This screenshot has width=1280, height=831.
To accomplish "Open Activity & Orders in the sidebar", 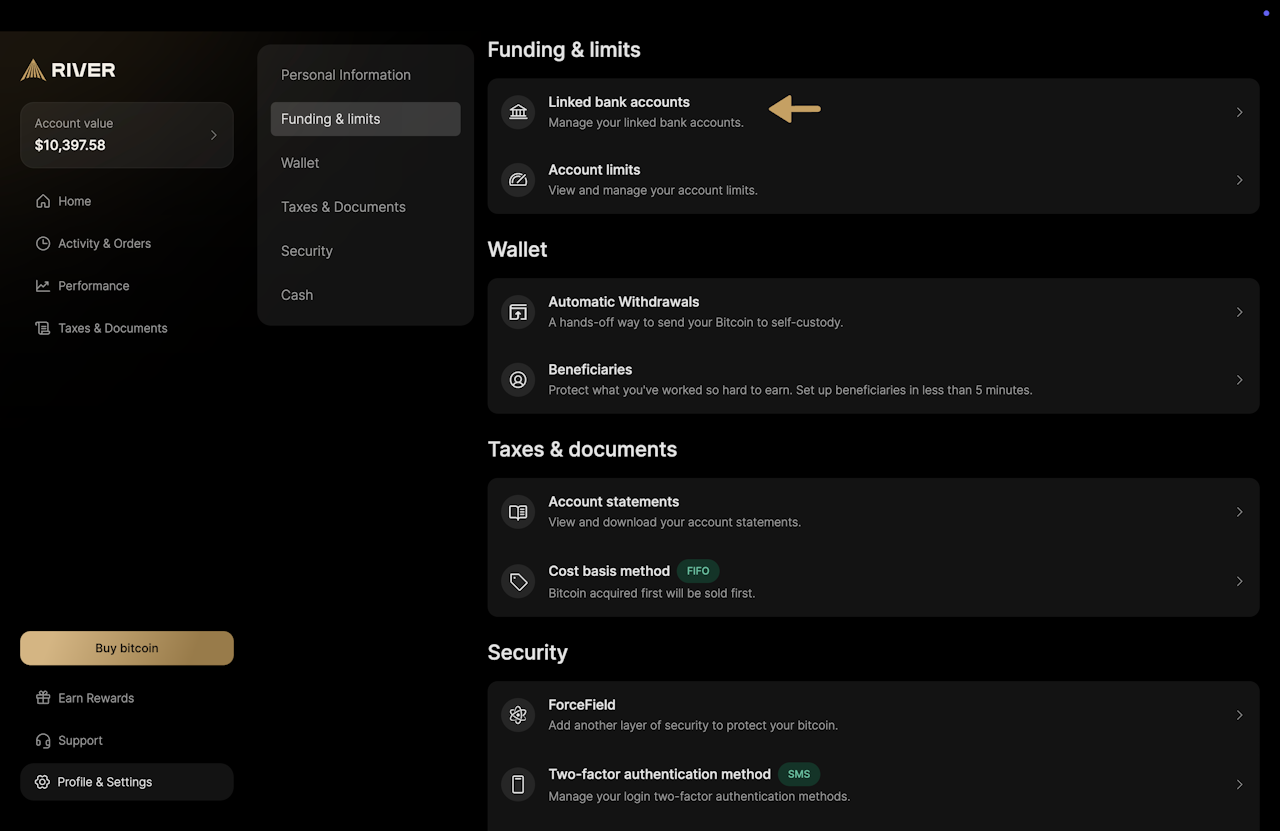I will pyautogui.click(x=104, y=243).
